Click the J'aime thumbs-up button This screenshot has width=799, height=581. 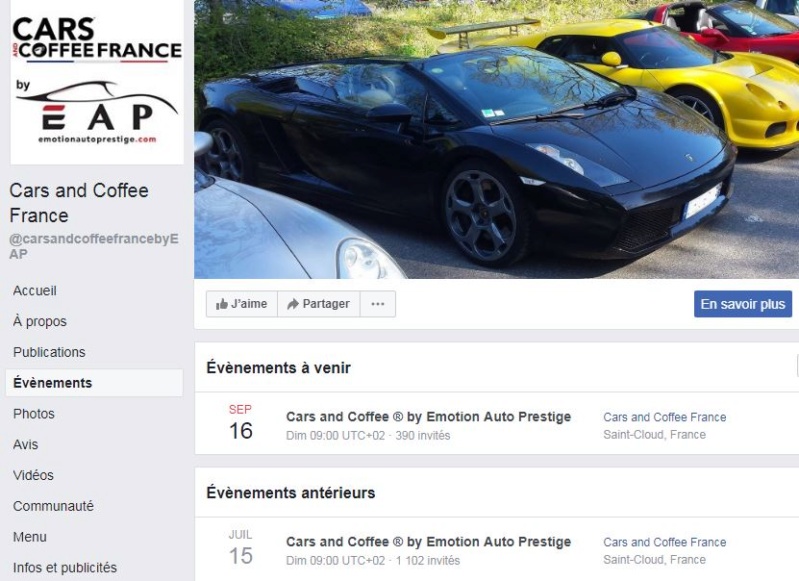coord(242,304)
